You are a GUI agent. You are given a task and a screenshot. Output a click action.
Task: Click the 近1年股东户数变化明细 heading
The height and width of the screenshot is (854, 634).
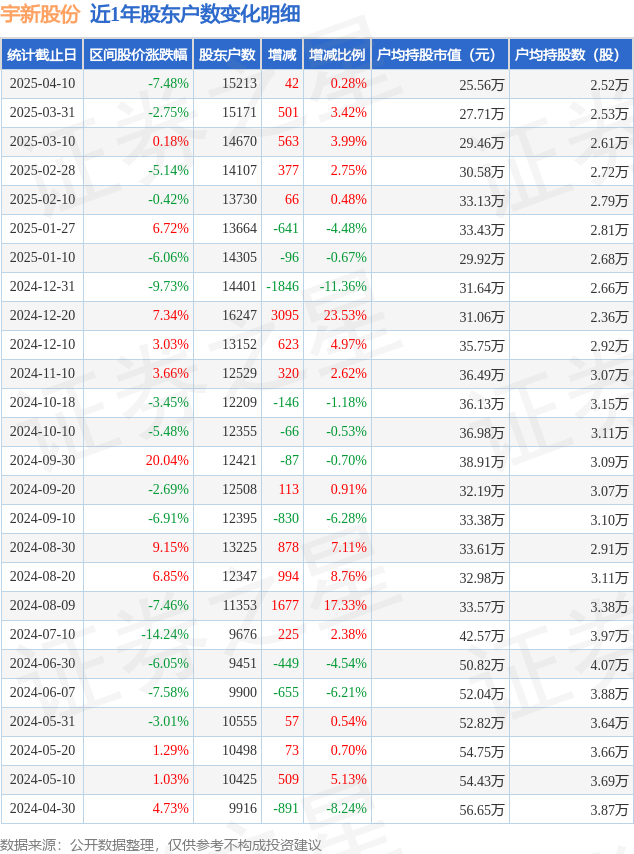click(195, 14)
